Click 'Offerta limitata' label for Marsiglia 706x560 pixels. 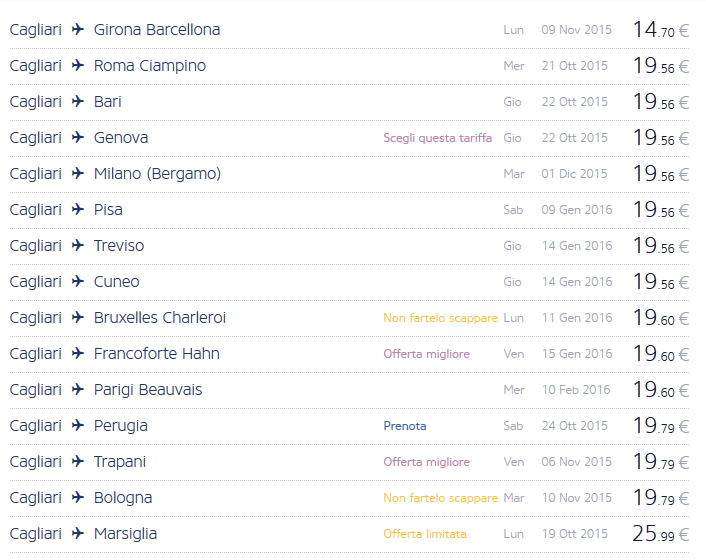[424, 534]
